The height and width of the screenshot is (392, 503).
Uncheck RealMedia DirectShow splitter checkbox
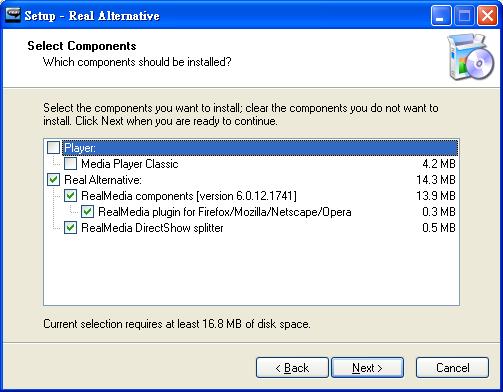(70, 228)
